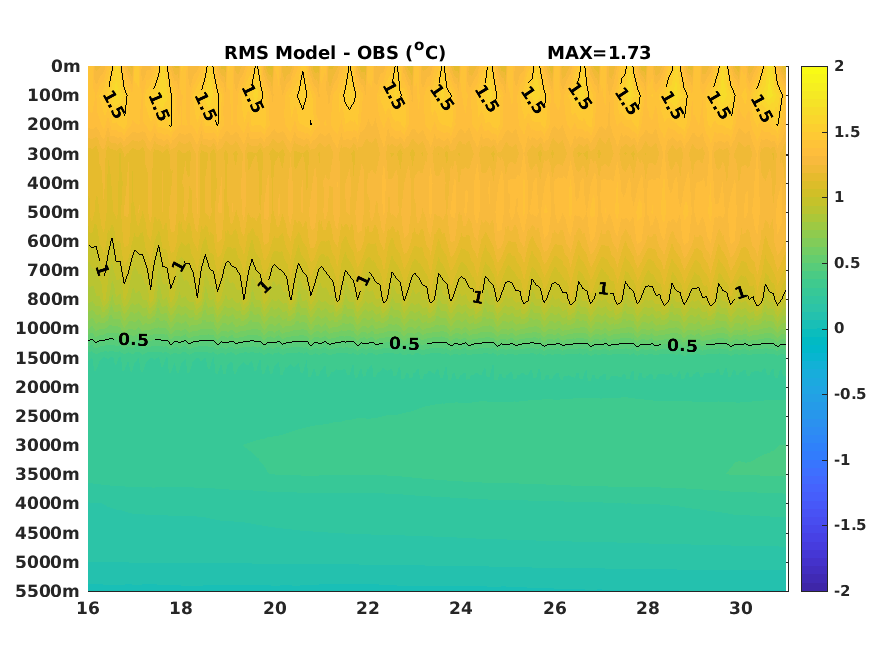The height and width of the screenshot is (656, 875).
Task: Click the "700m" depth tick label
Action: click(x=54, y=269)
